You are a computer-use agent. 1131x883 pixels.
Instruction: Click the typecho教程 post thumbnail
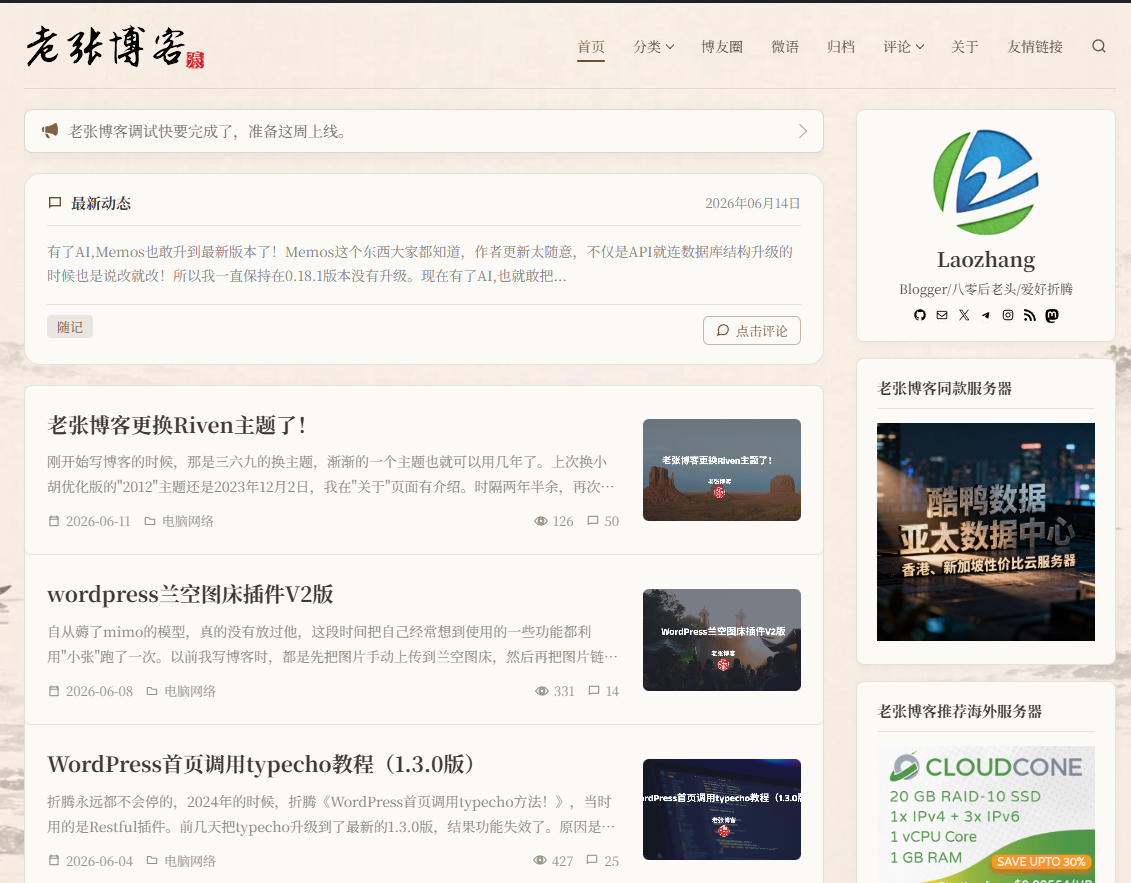[x=722, y=809]
